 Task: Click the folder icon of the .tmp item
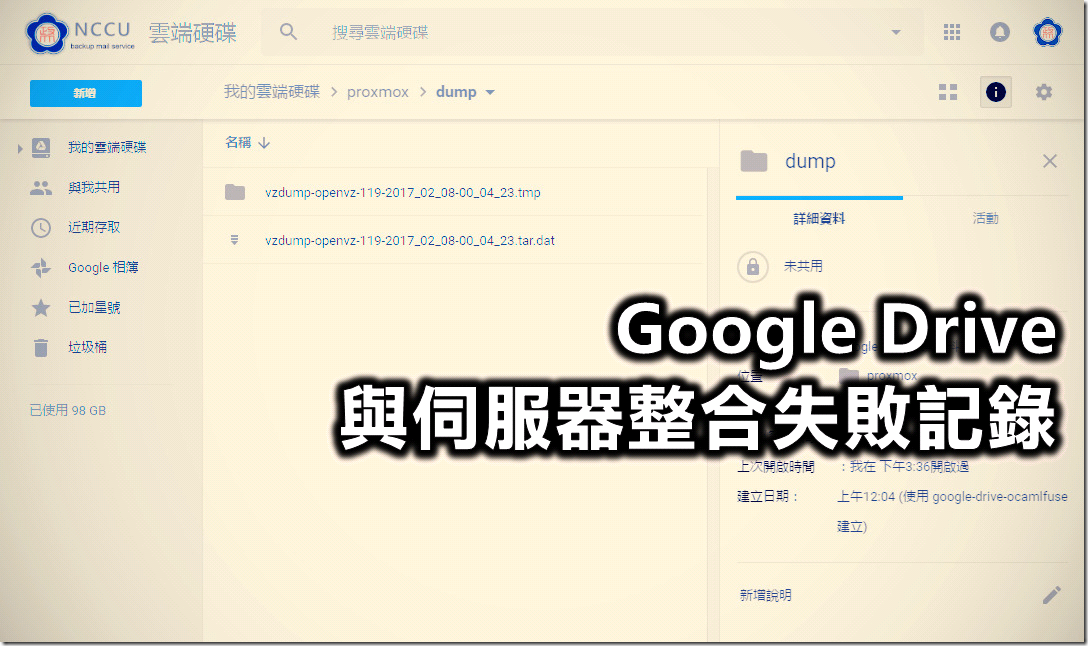[235, 192]
